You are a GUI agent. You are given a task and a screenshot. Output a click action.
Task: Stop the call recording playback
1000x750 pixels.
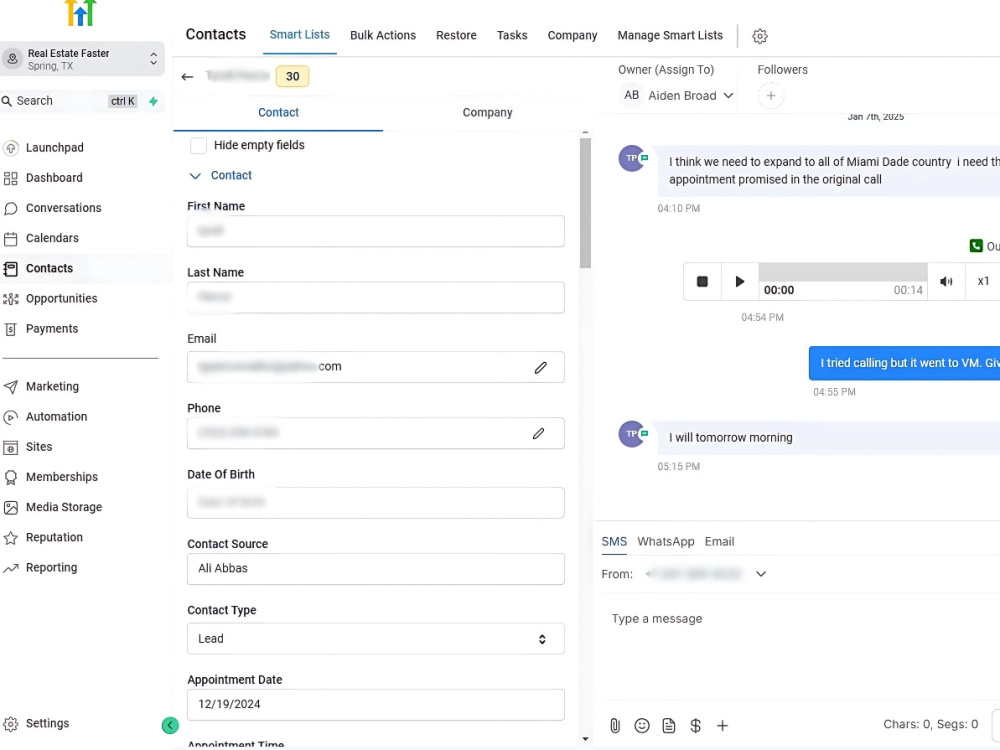coord(702,281)
